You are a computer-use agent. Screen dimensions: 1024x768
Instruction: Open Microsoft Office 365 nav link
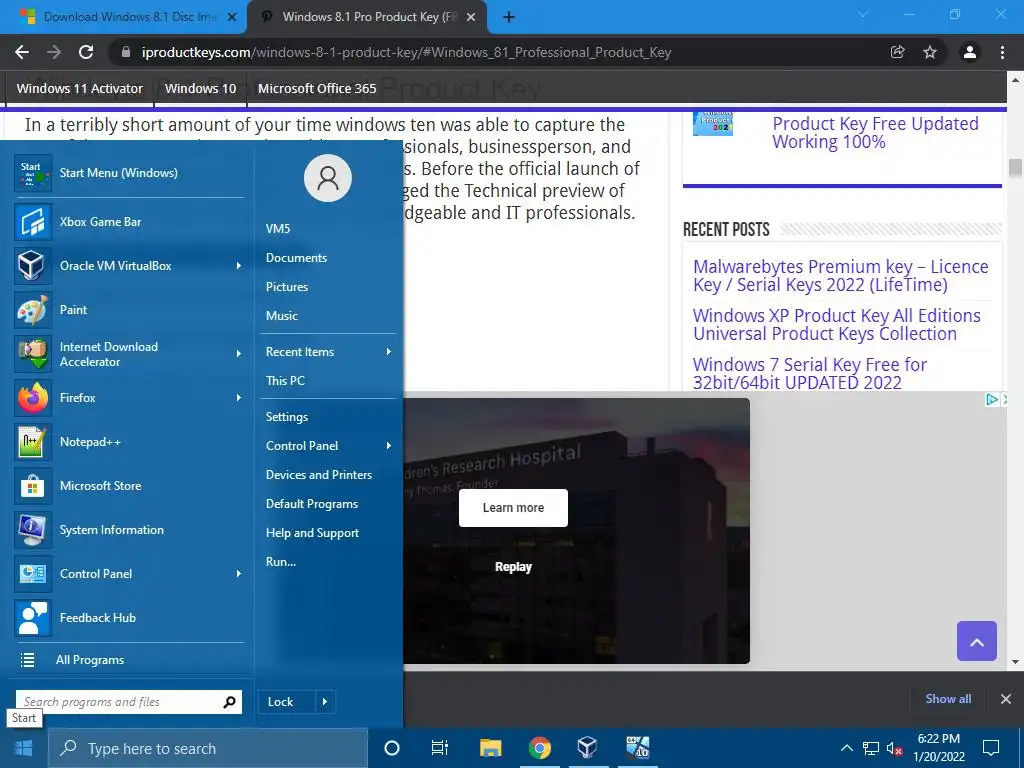tap(317, 89)
